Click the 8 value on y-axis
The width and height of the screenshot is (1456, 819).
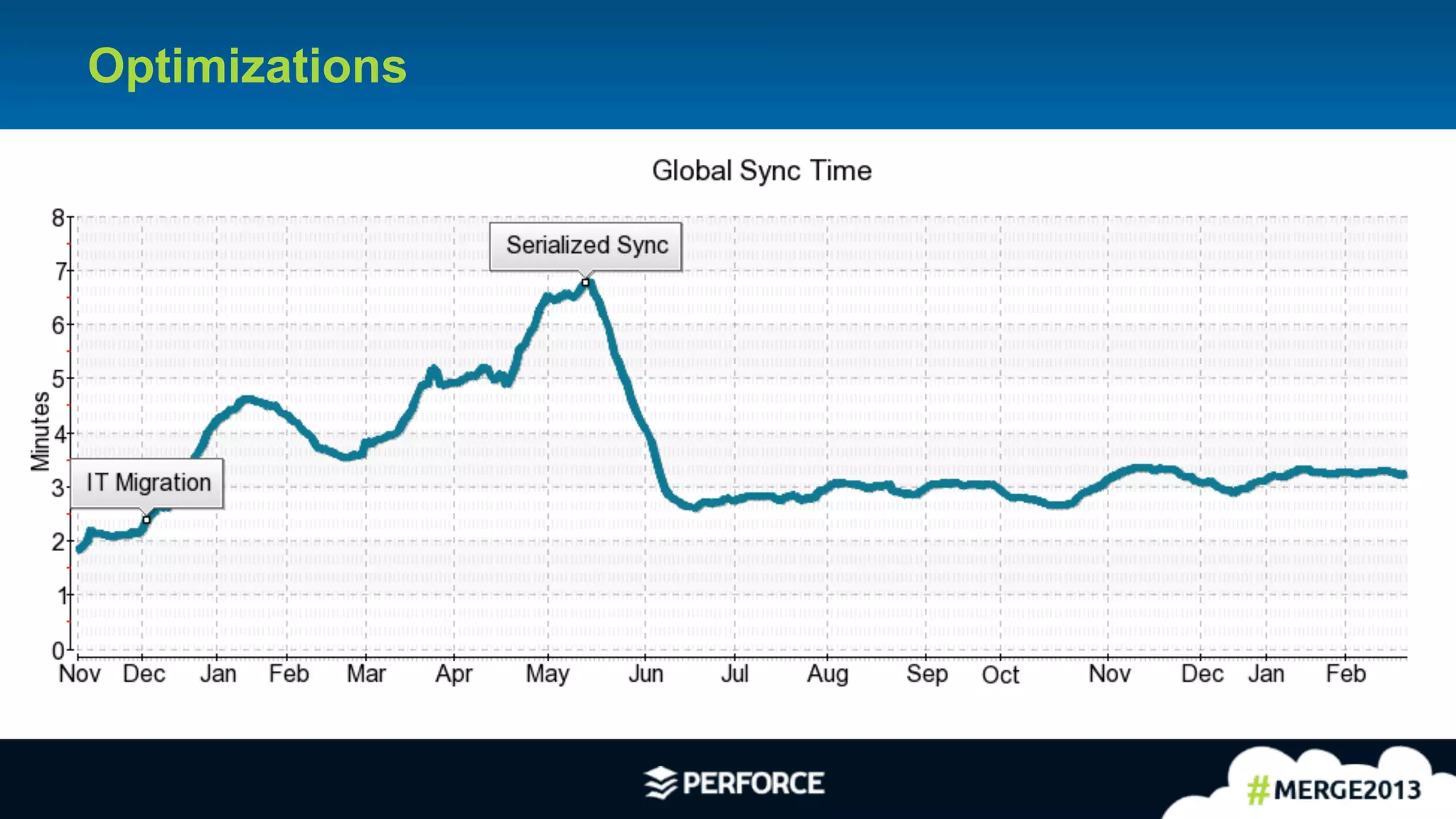(58, 218)
